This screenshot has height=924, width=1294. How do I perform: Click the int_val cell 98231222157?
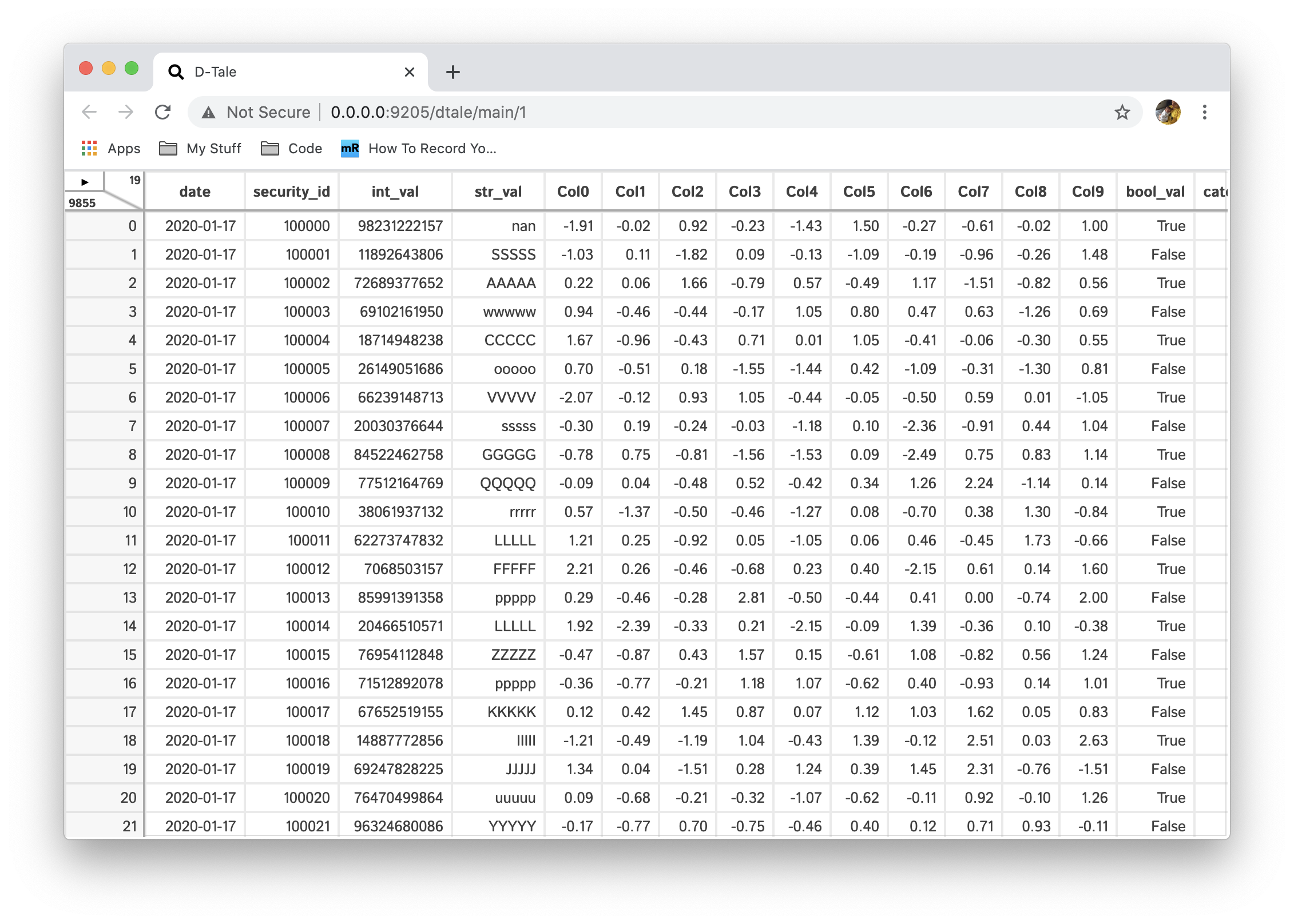(400, 226)
